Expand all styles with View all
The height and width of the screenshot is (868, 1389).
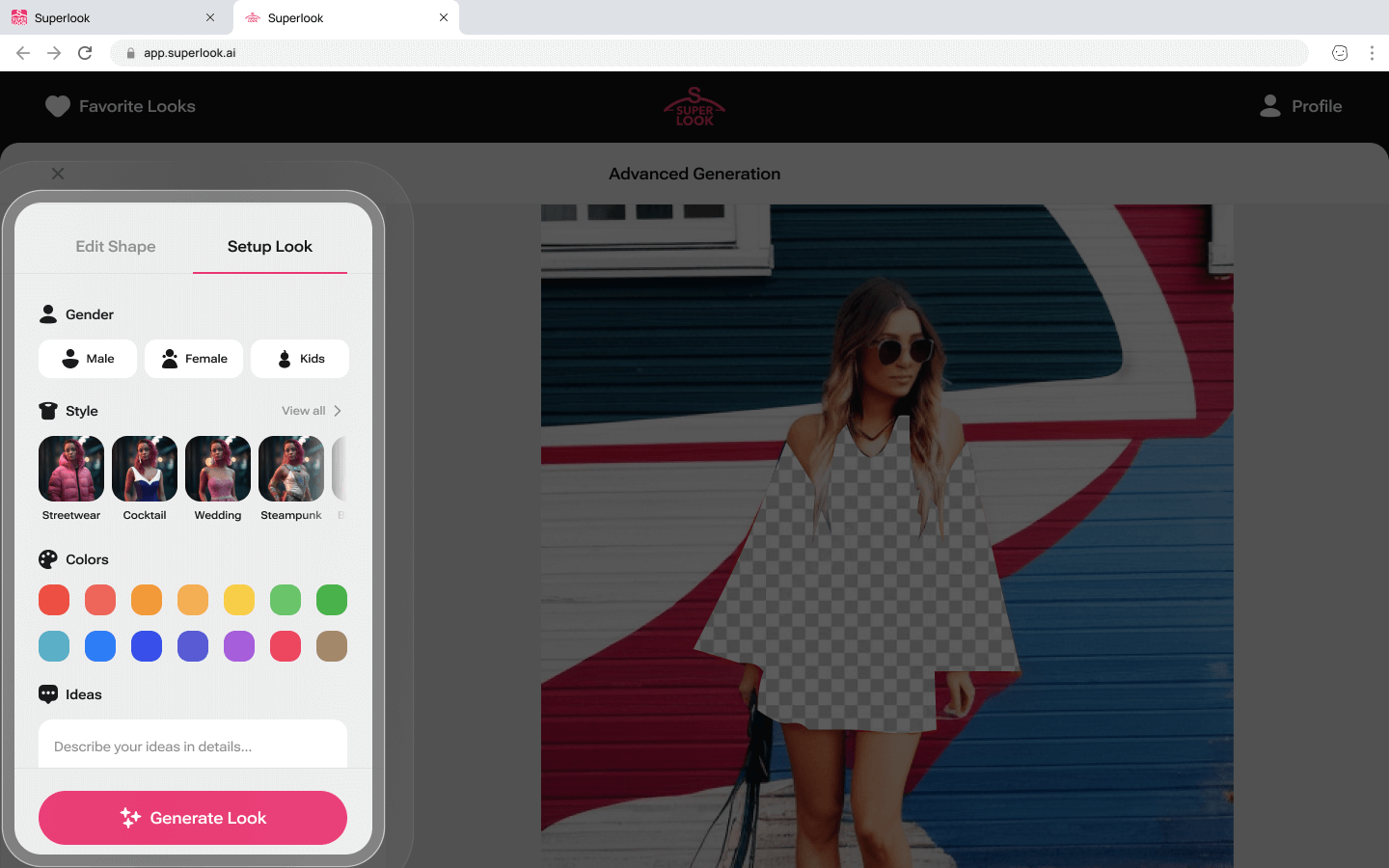pos(312,411)
